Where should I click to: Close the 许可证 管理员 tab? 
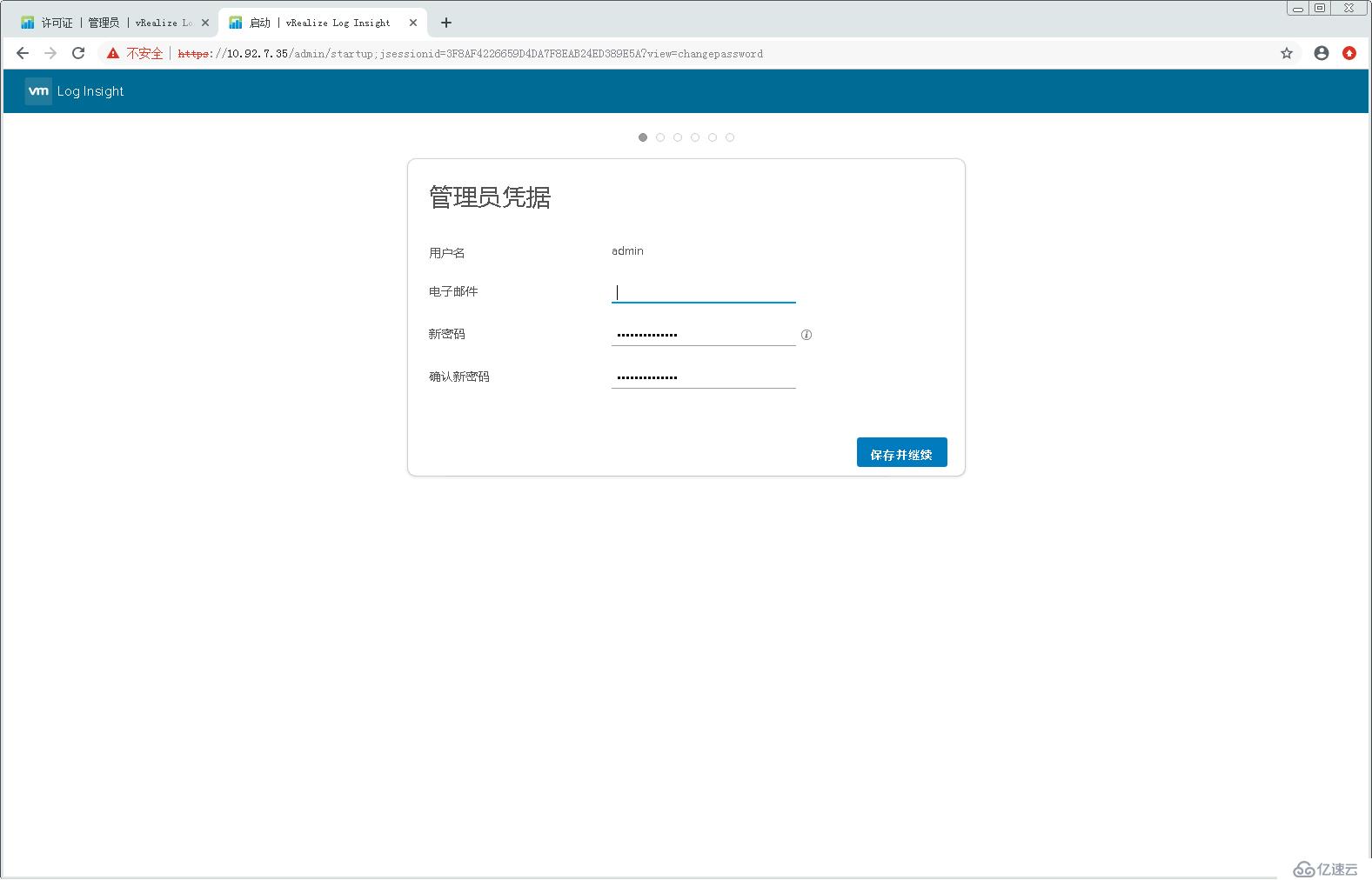(205, 23)
